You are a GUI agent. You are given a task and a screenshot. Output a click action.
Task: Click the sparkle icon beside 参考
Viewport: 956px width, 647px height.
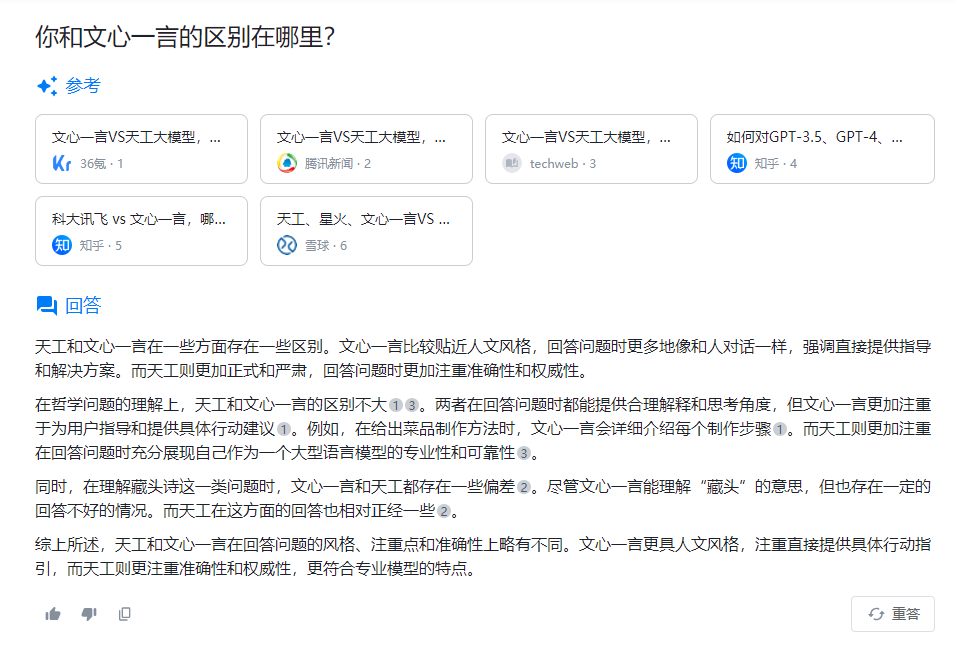tap(47, 86)
